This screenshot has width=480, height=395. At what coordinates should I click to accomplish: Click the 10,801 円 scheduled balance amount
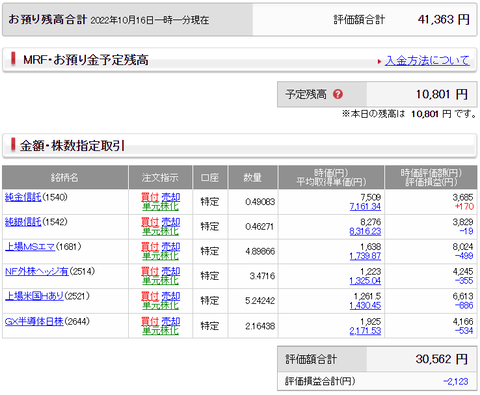(x=442, y=94)
